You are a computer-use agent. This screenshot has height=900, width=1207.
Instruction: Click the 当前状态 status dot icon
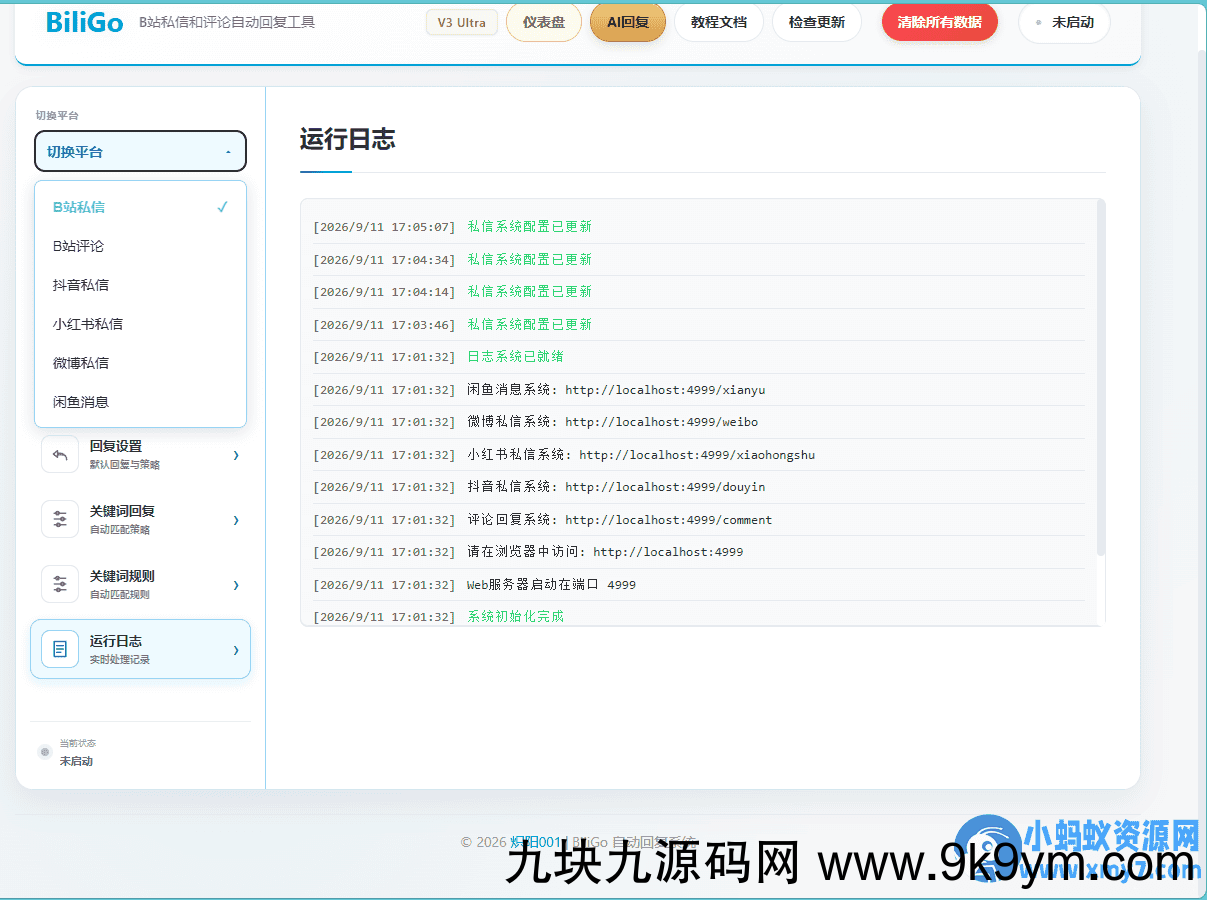(x=44, y=752)
